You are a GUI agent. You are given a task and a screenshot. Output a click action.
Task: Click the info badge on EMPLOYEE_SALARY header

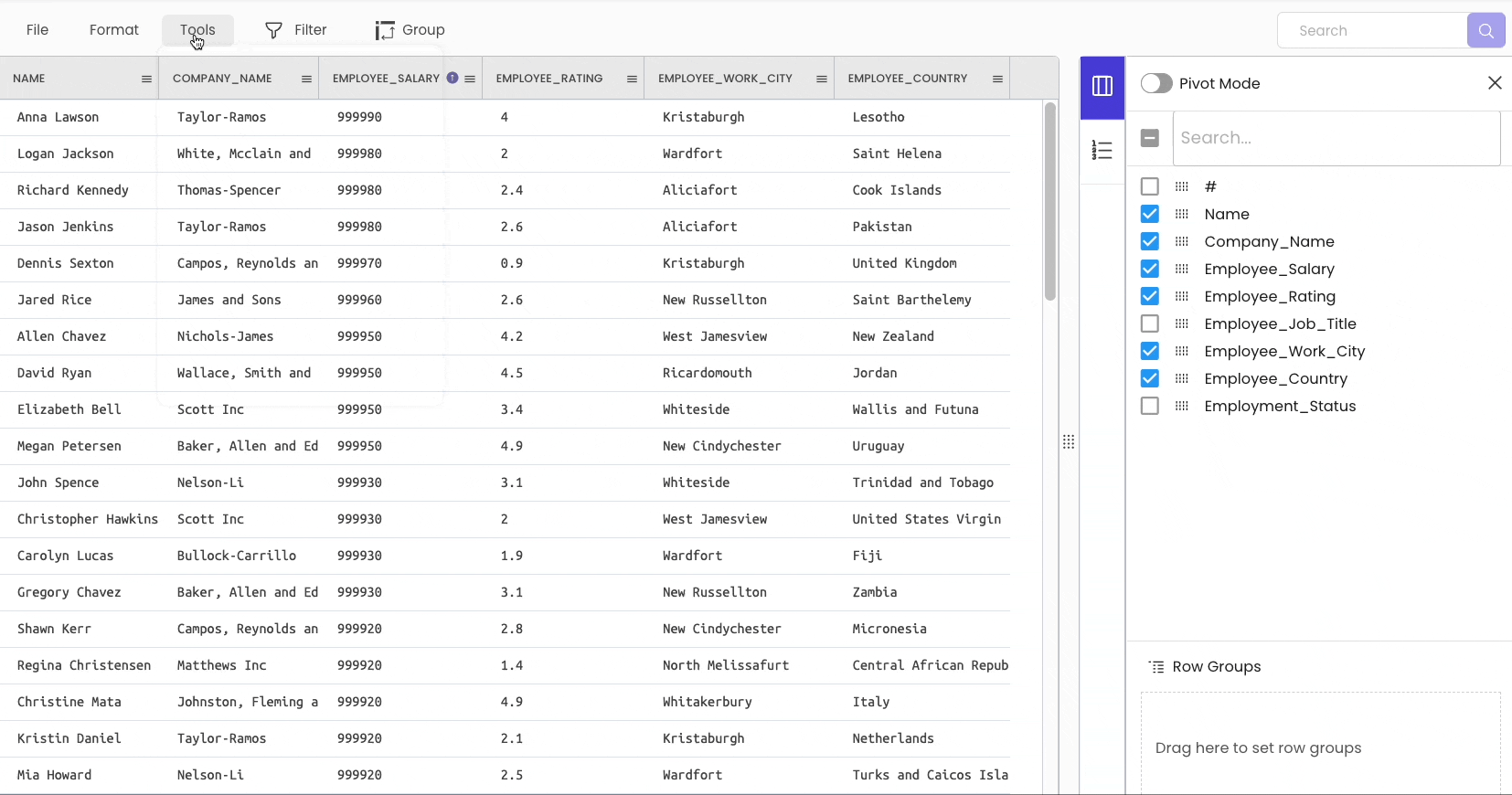tap(453, 79)
